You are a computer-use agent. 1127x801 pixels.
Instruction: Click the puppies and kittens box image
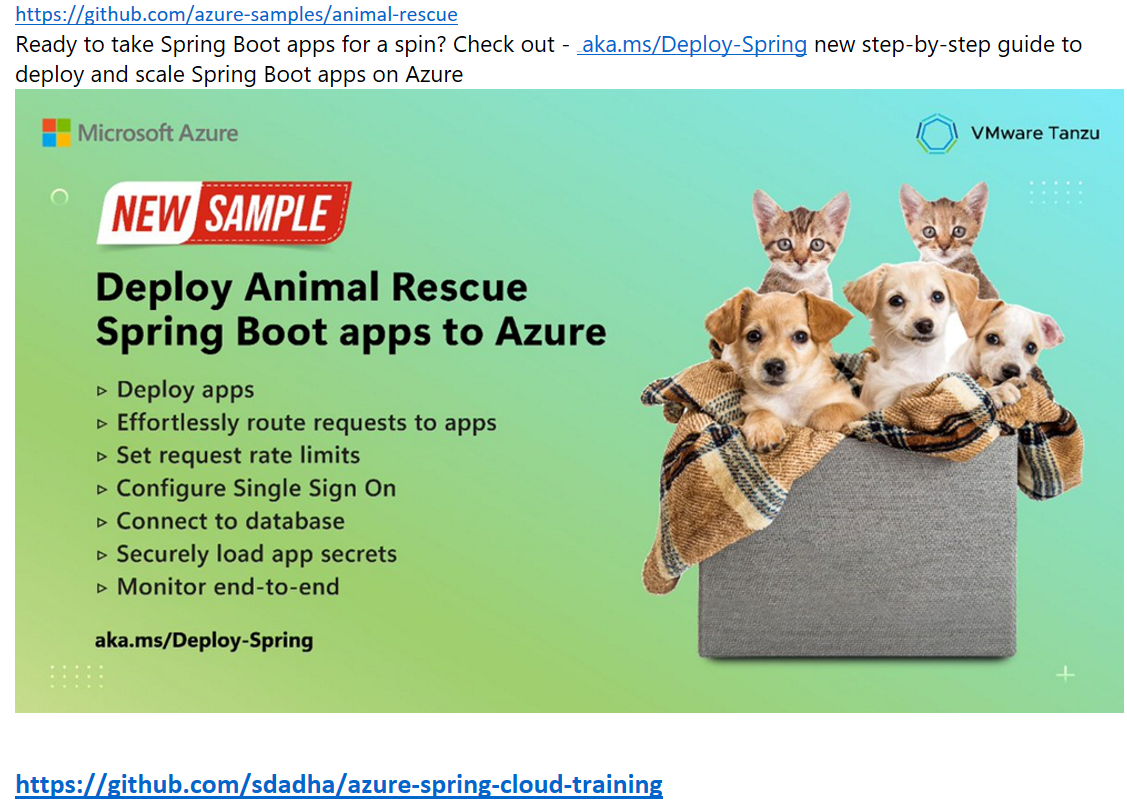862,420
